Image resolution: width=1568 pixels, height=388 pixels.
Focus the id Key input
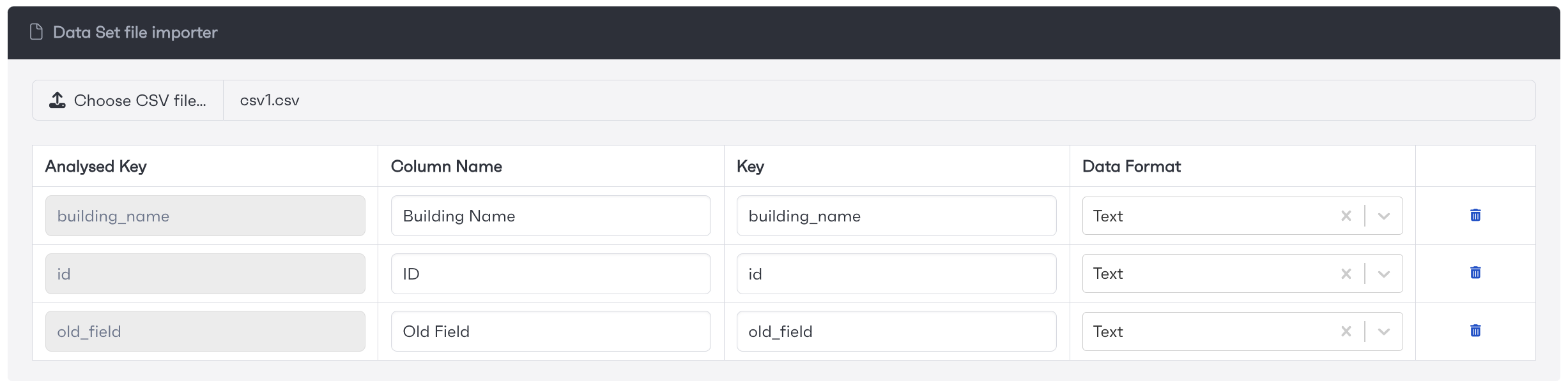(896, 274)
